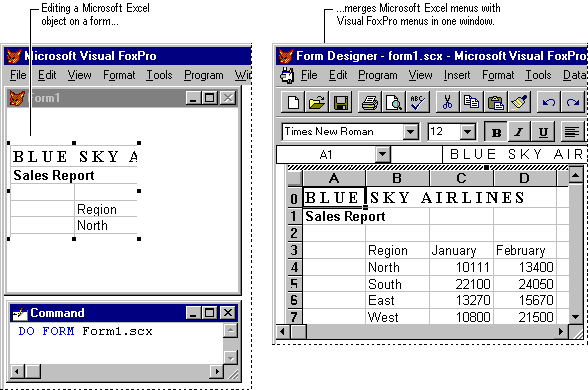
Task: Open Insert menu in Form Designer window
Action: pos(457,75)
